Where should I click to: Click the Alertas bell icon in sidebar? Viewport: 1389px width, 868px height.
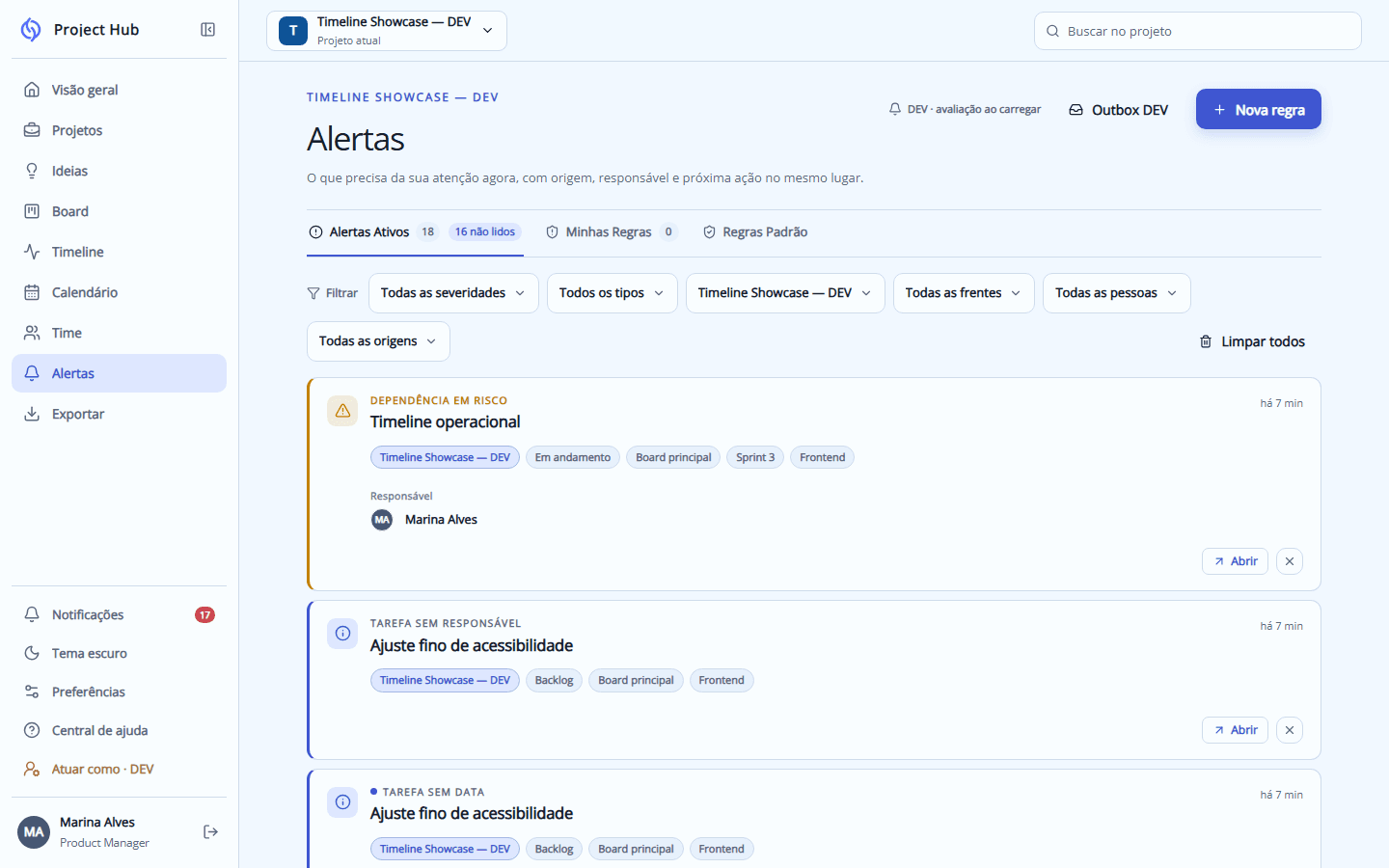[x=32, y=373]
